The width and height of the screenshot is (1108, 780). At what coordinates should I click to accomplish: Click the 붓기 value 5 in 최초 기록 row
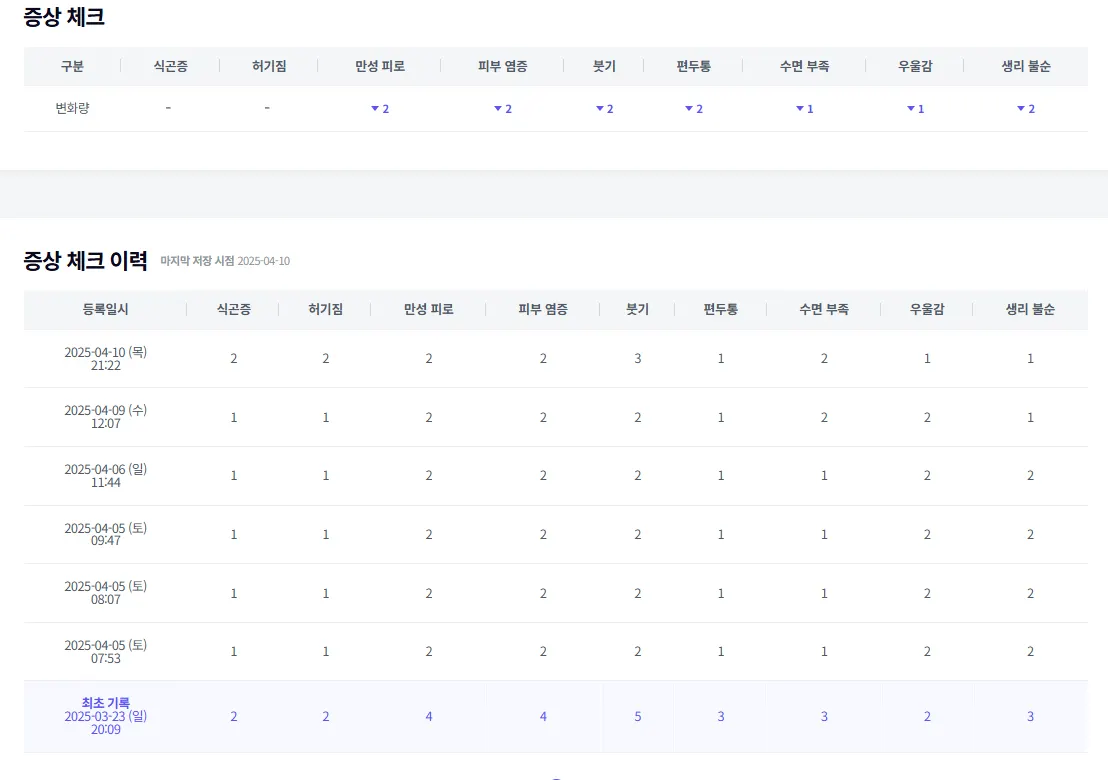tap(637, 717)
